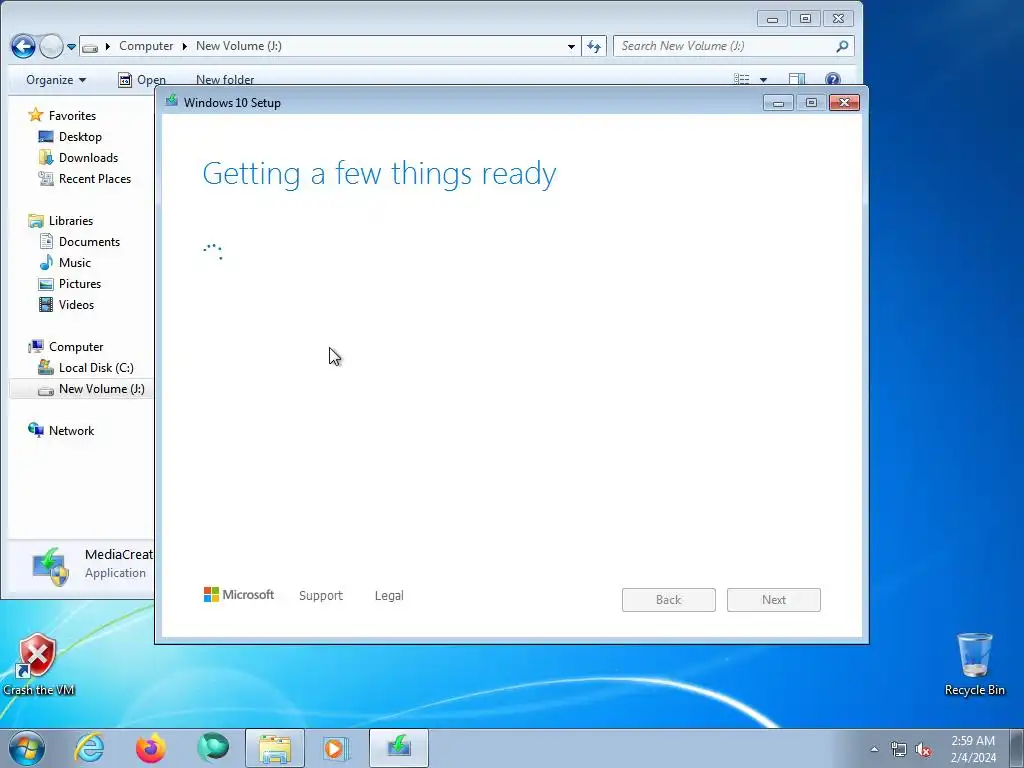The image size is (1024, 768).
Task: Click the green globe browser taskbar icon
Action: (x=213, y=748)
